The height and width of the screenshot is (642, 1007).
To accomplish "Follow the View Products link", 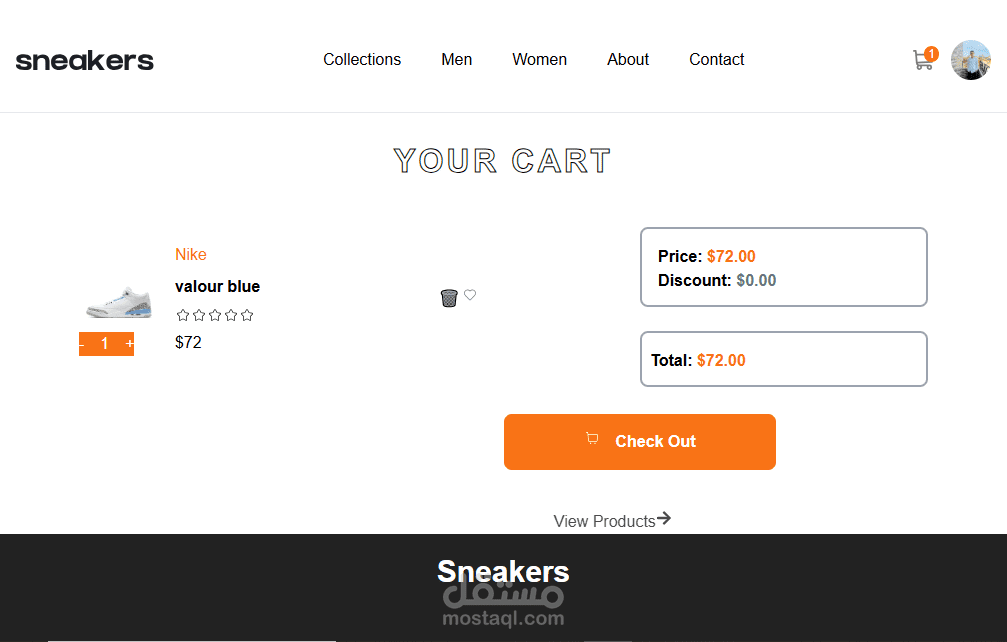I will coord(612,520).
